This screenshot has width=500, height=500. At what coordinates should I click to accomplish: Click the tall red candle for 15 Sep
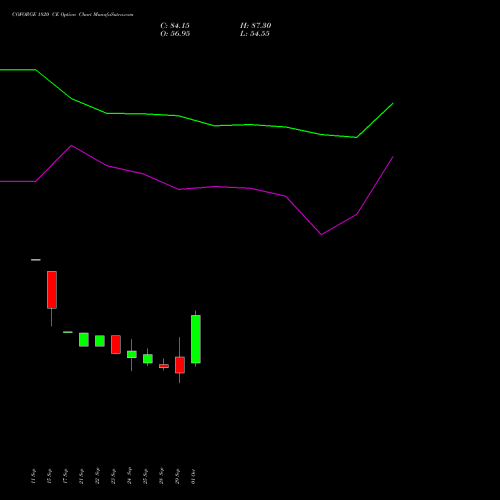click(52, 290)
